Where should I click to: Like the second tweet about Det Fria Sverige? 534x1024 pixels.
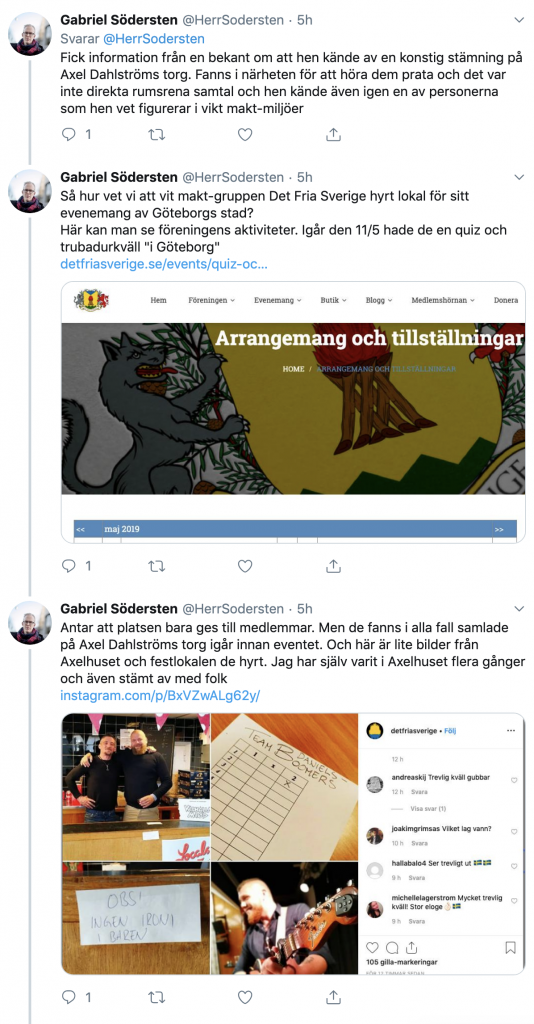(x=245, y=566)
